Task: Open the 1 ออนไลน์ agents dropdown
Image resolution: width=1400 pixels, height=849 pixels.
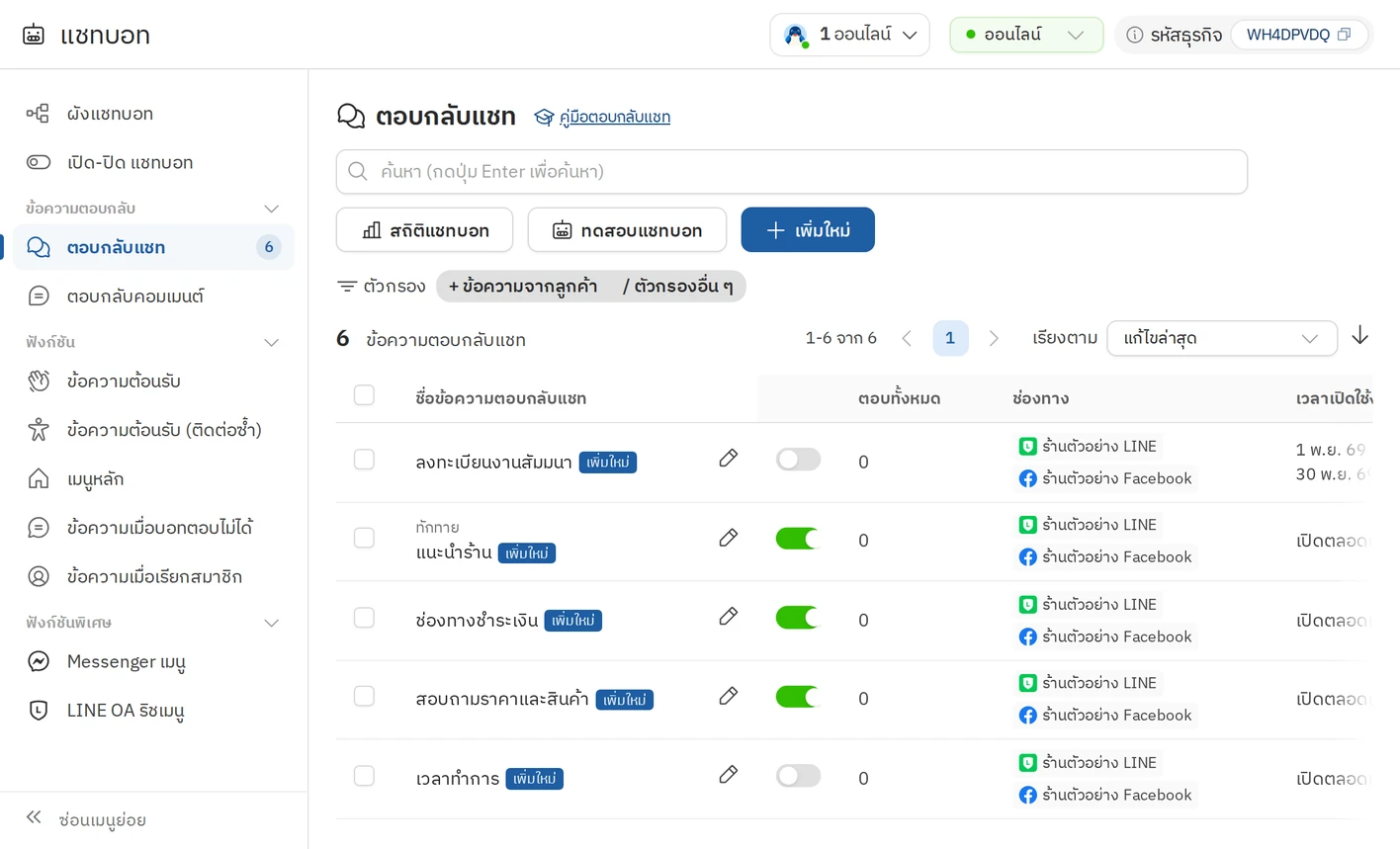Action: pos(850,35)
